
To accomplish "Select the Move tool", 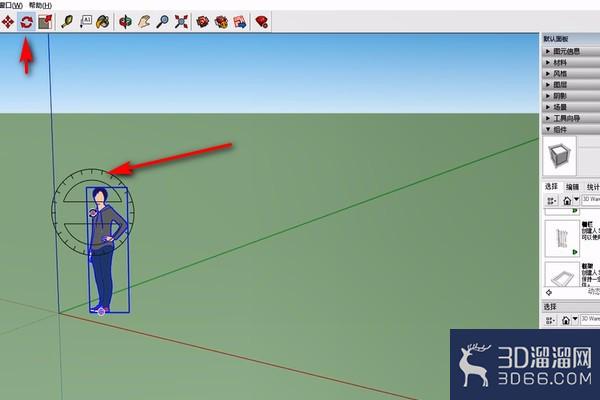I will [8, 22].
